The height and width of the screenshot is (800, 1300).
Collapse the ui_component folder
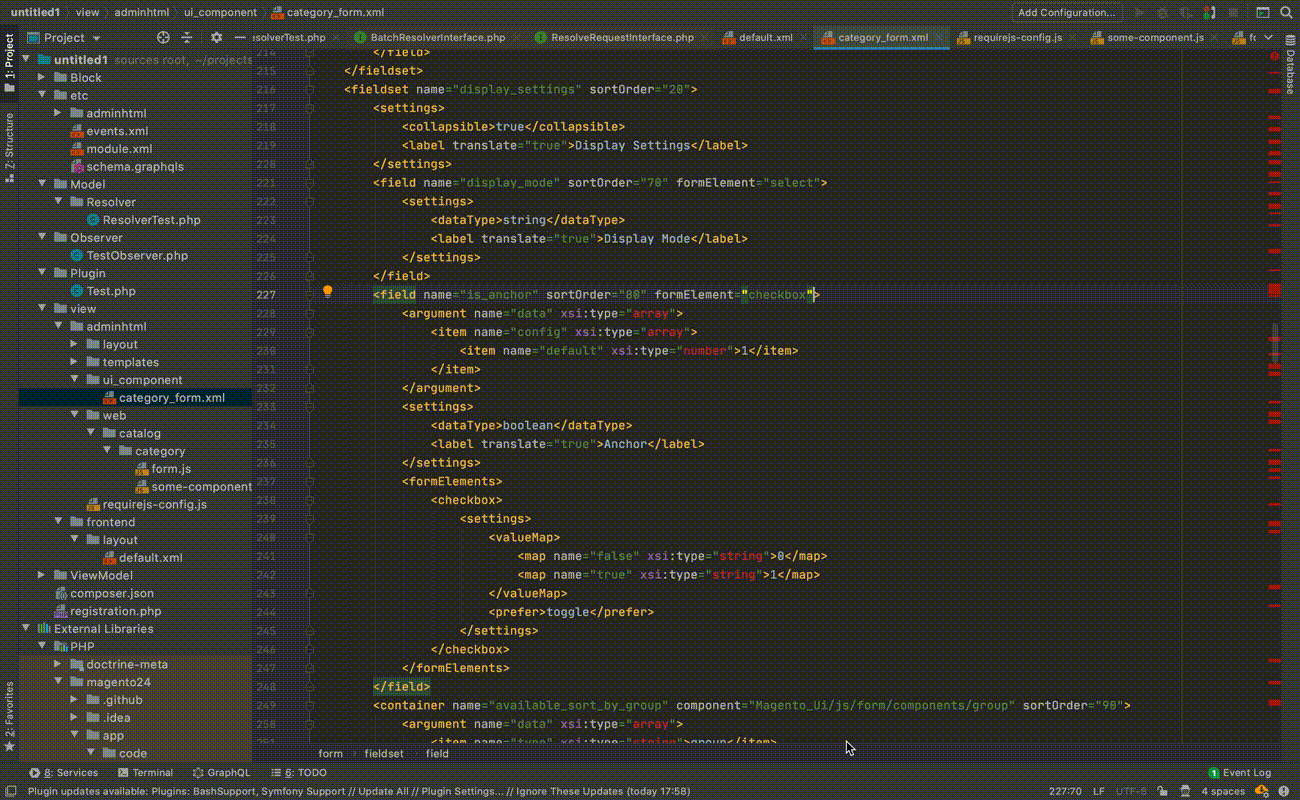[x=75, y=380]
